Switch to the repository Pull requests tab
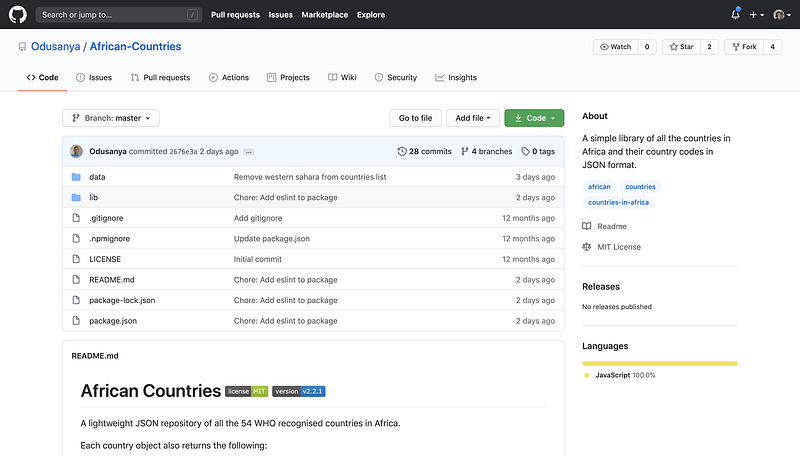This screenshot has width=800, height=456. pyautogui.click(x=160, y=78)
